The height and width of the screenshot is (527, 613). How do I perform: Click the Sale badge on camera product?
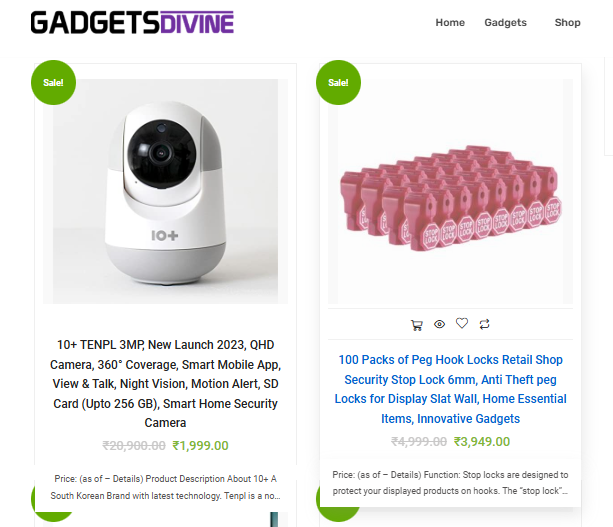point(54,82)
